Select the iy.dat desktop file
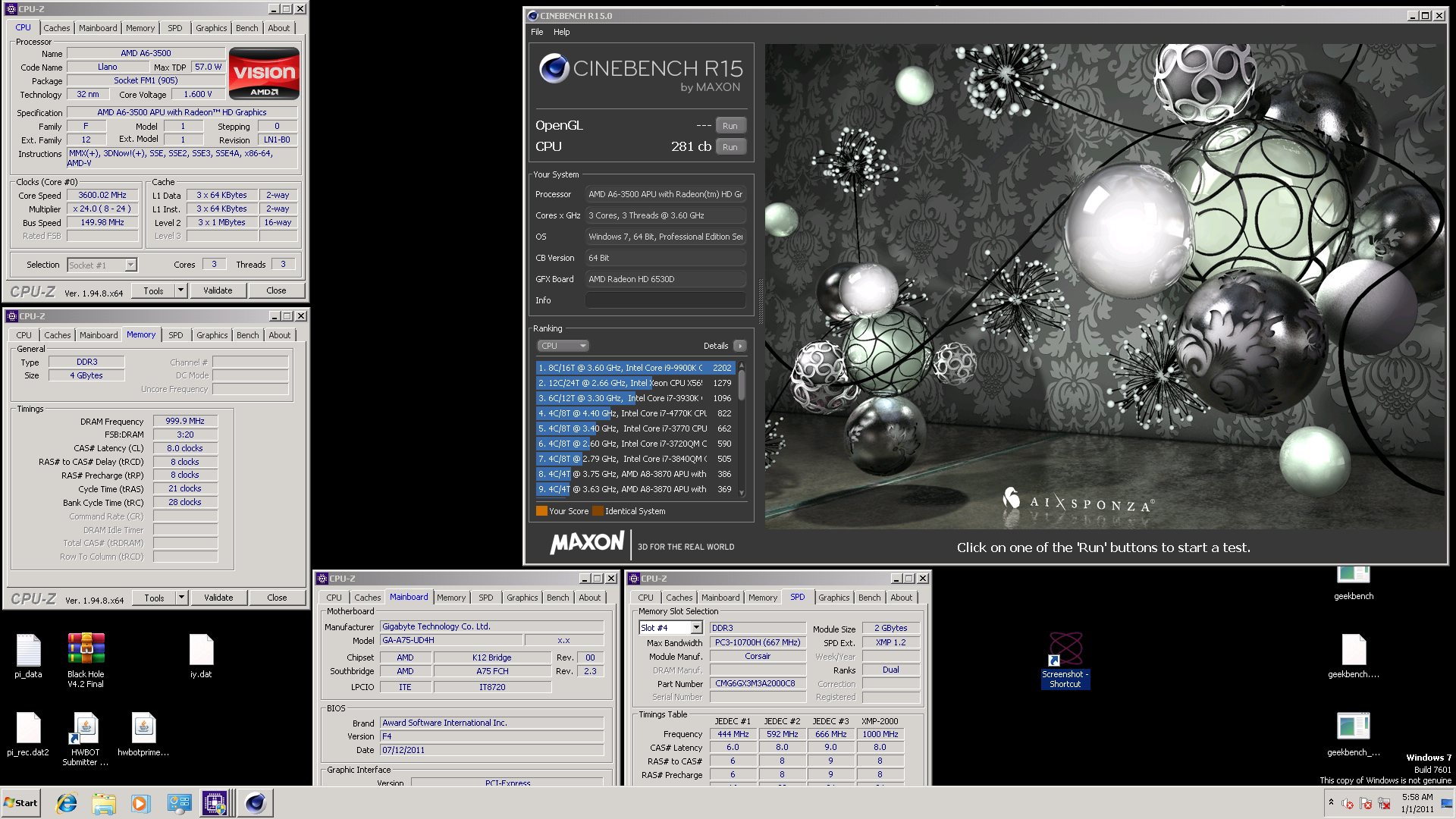This screenshot has height=819, width=1456. 201,655
